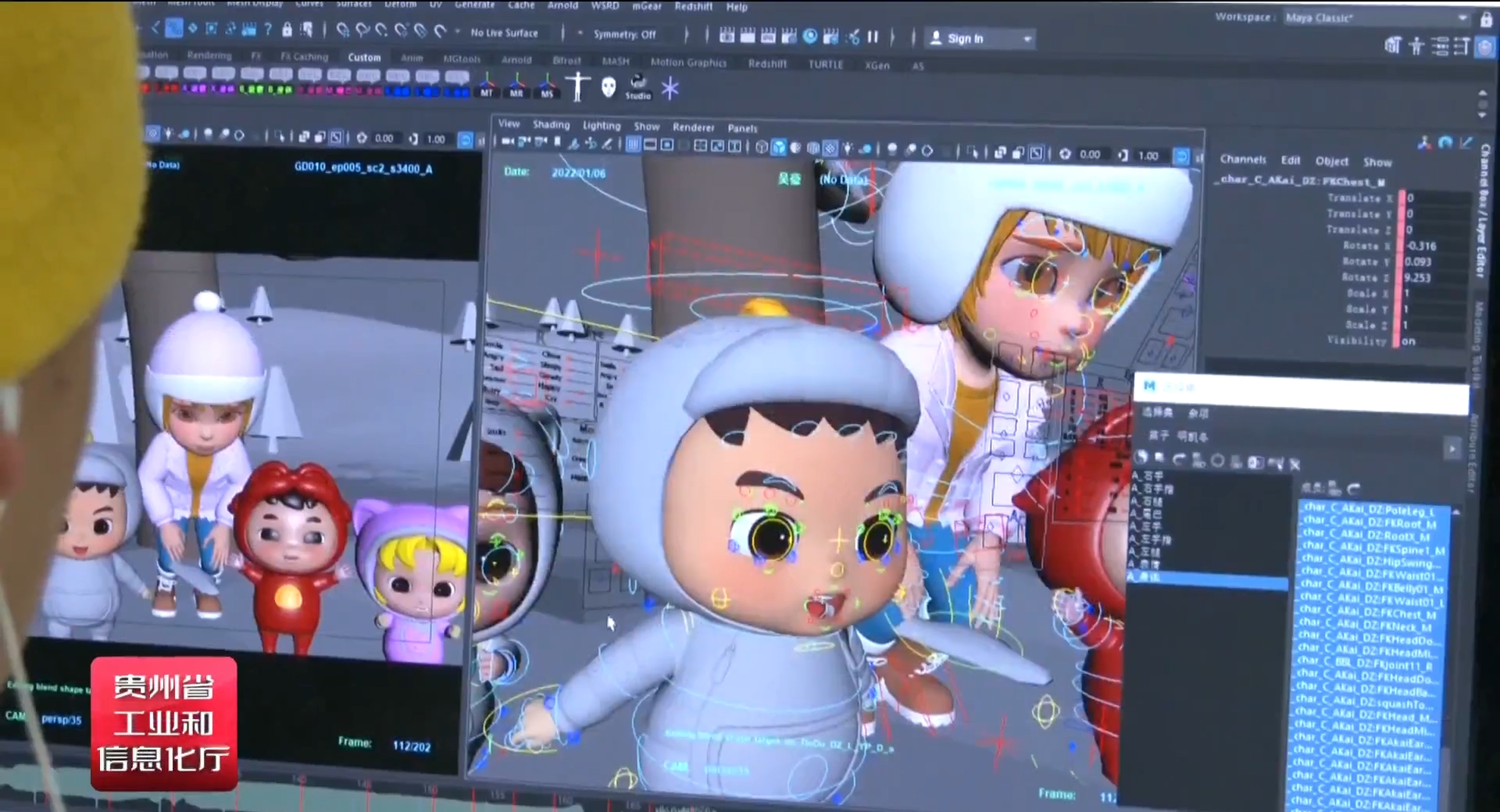The image size is (1500, 812).
Task: Toggle Smooth Shade All in right viewport
Action: pyautogui.click(x=779, y=147)
